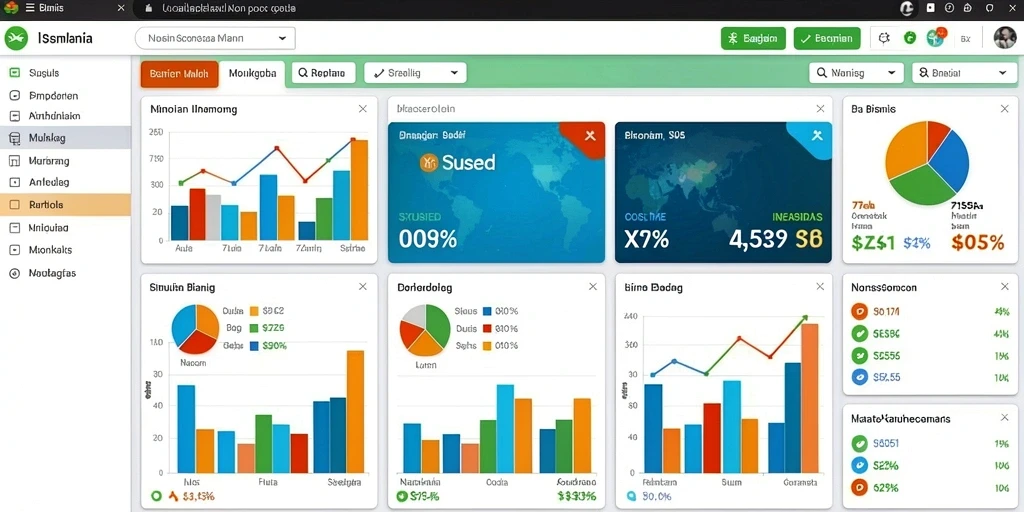Click the settings icon in header
Viewport: 1024px width, 512px height.
coord(884,39)
